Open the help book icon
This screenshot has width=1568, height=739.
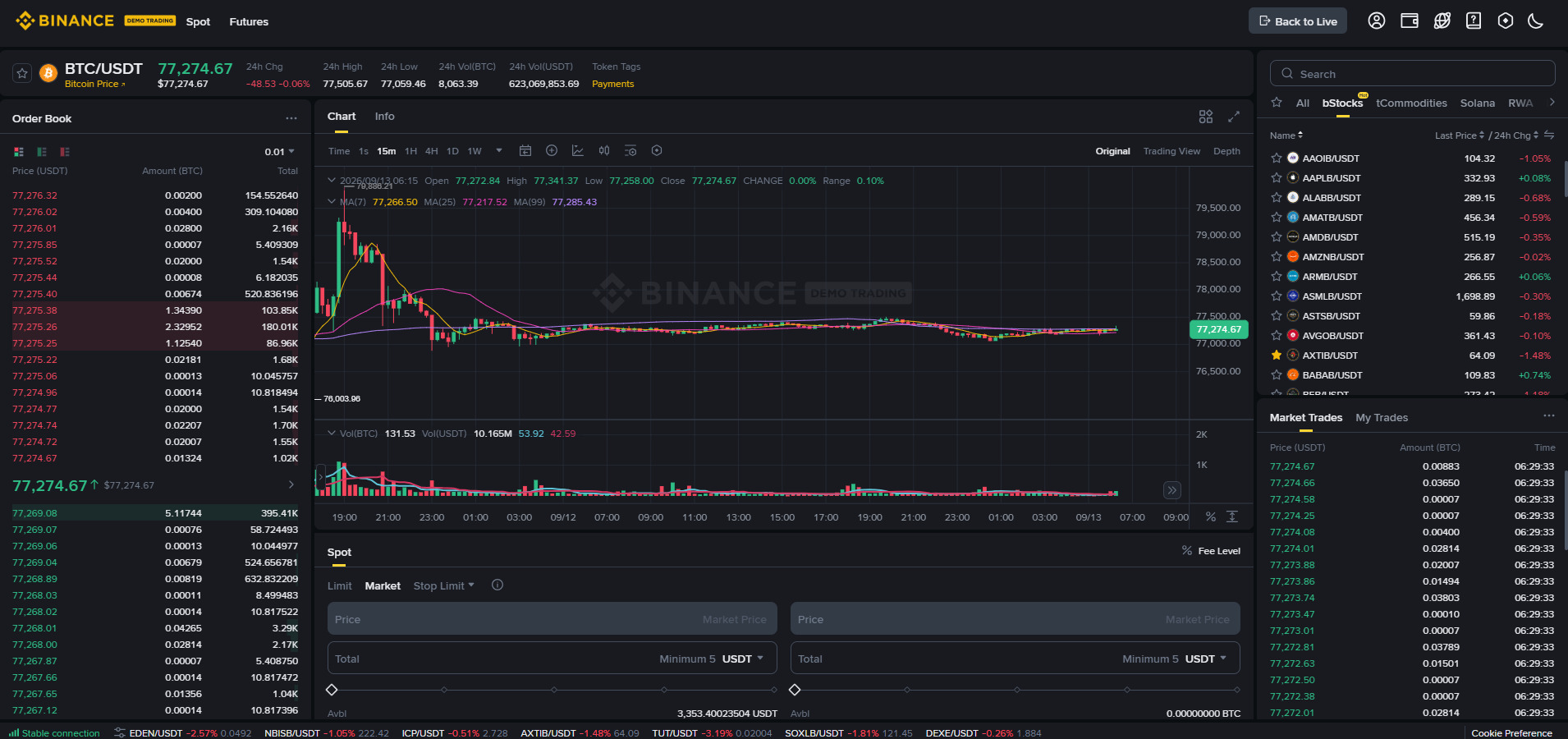[1474, 21]
